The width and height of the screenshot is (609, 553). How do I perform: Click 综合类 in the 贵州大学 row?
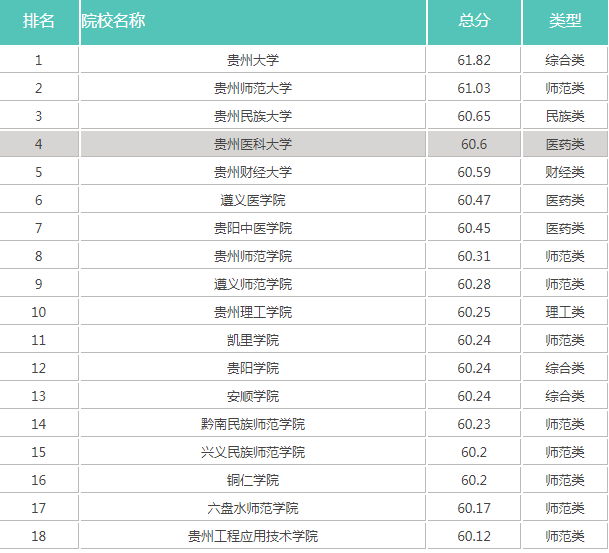point(565,60)
